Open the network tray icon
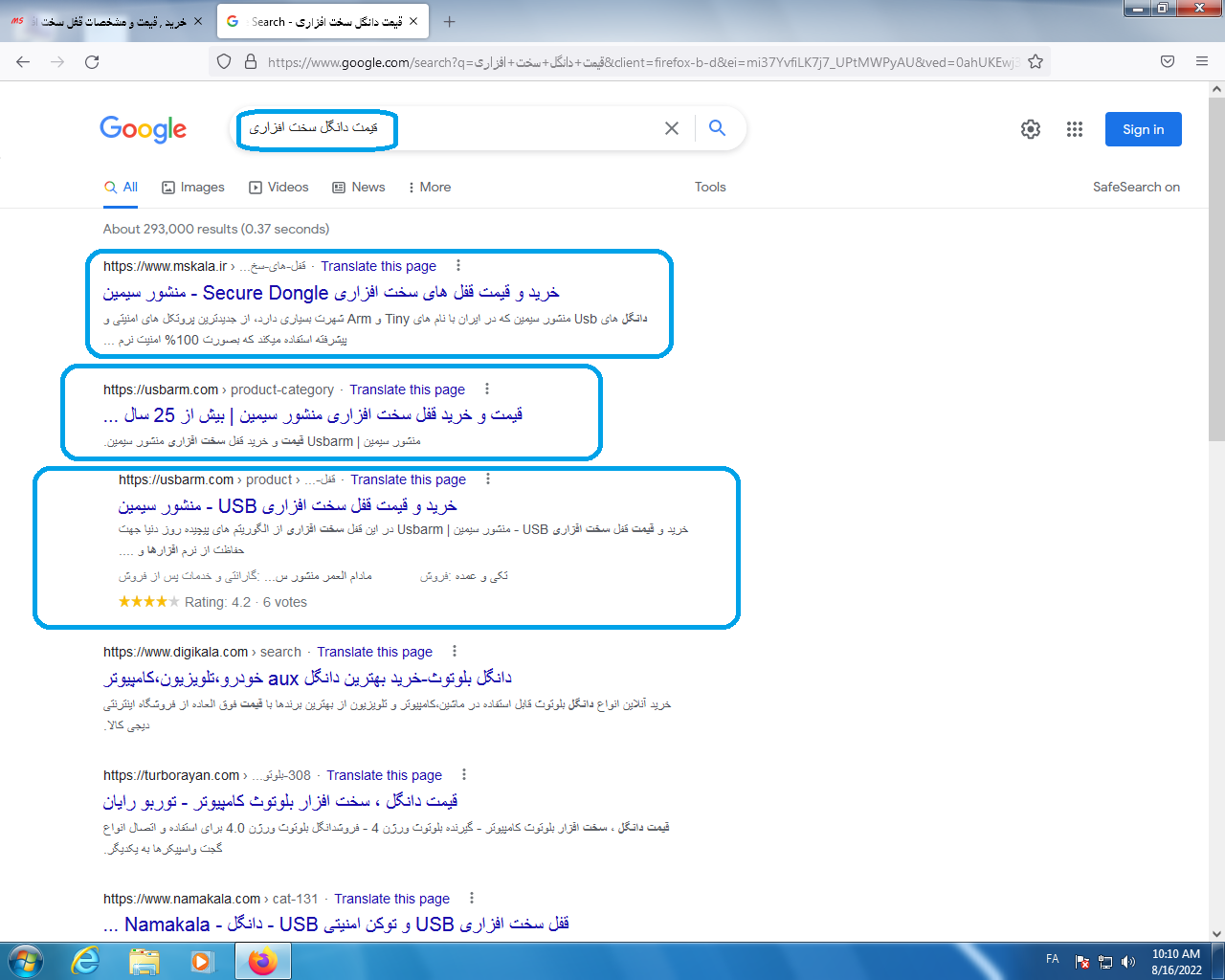The width and height of the screenshot is (1225, 980). [x=1105, y=962]
